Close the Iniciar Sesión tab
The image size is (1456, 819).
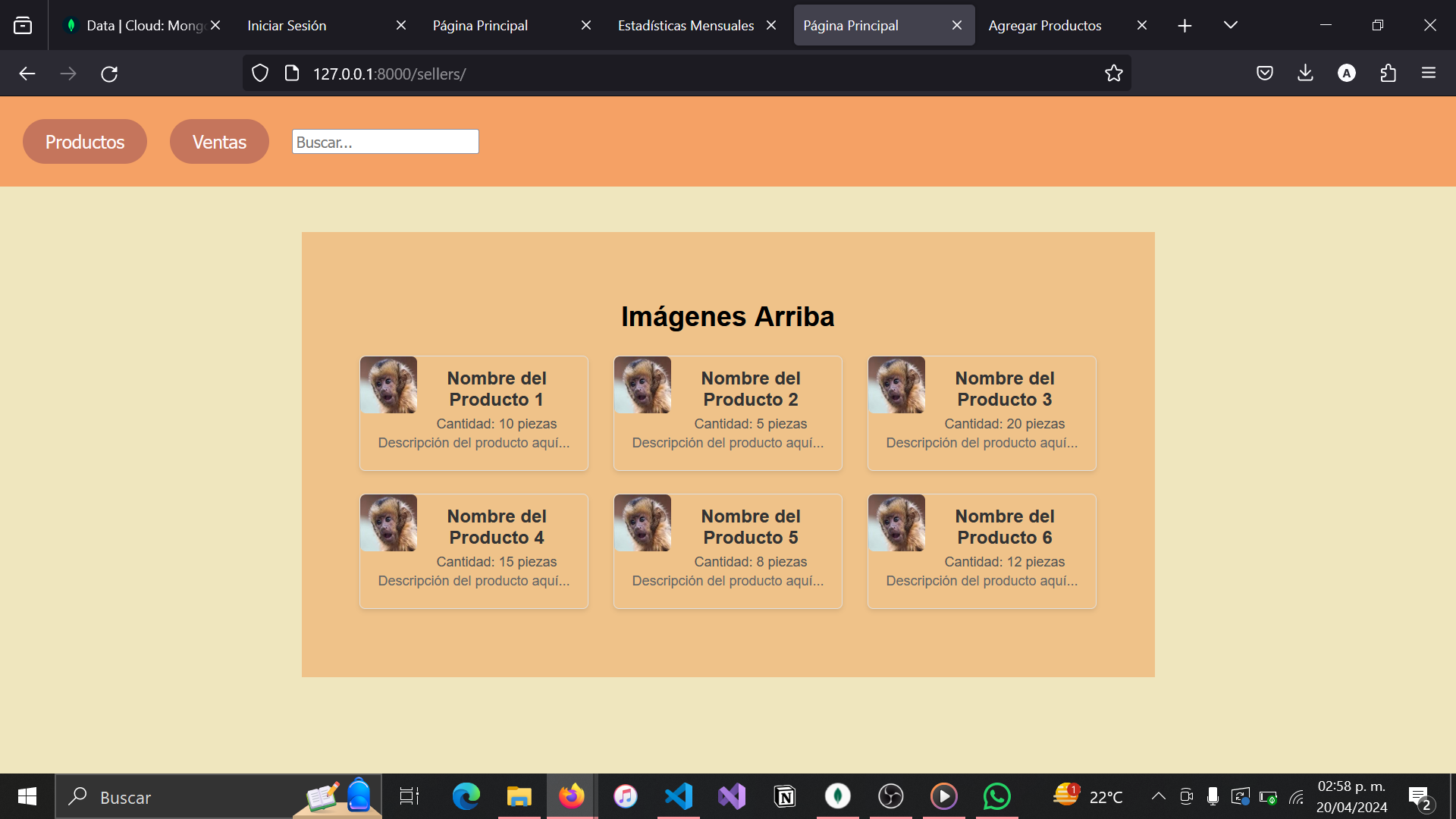tap(401, 25)
